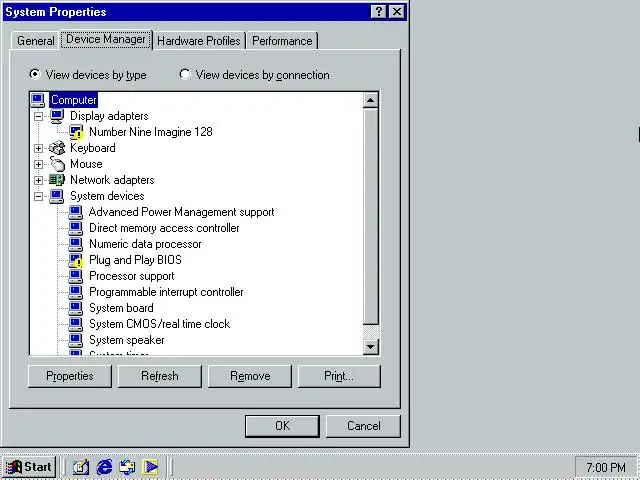Click the System board device icon

click(76, 308)
